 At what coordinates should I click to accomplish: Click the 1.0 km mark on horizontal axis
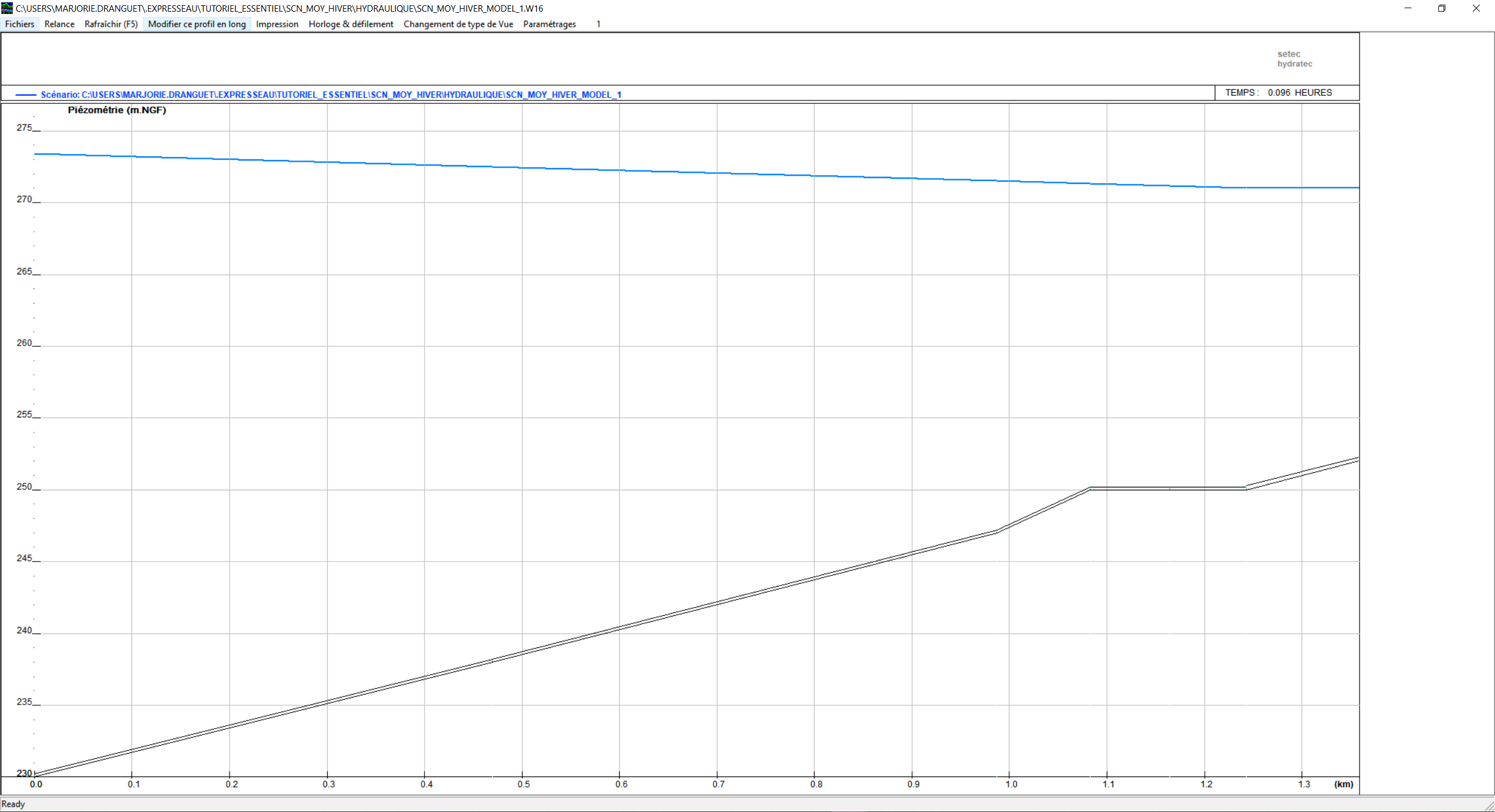(x=1011, y=784)
